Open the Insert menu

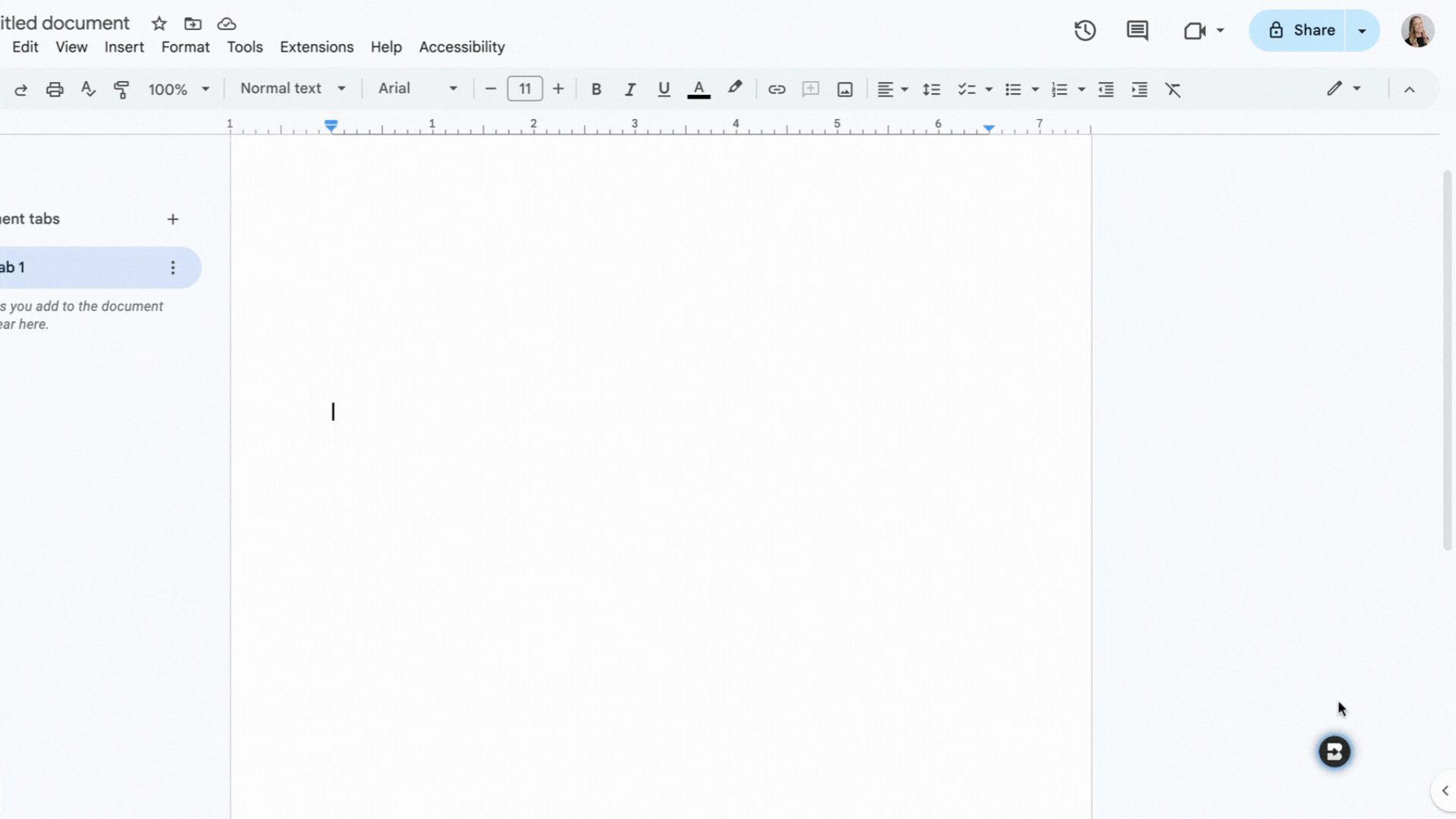tap(124, 47)
